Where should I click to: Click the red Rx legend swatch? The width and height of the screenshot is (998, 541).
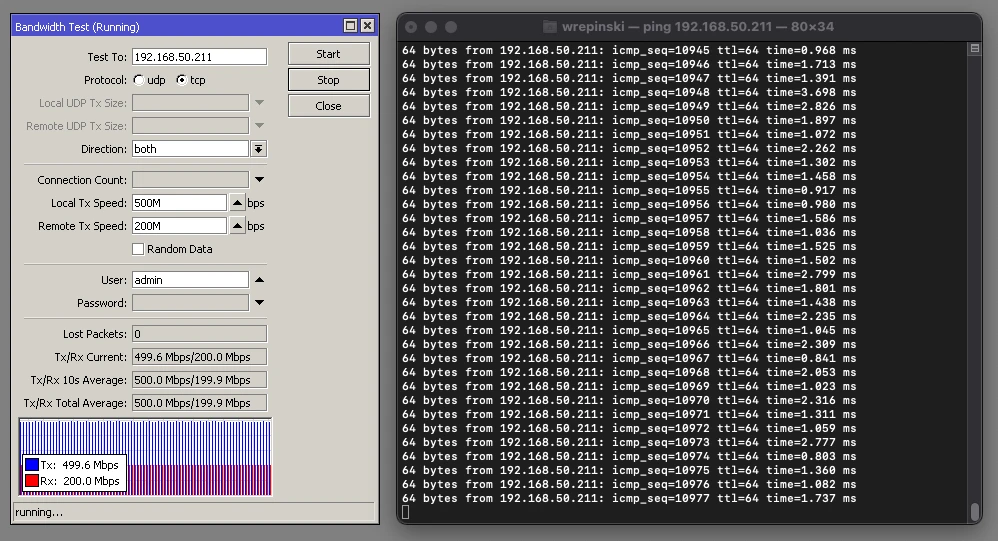(x=33, y=481)
